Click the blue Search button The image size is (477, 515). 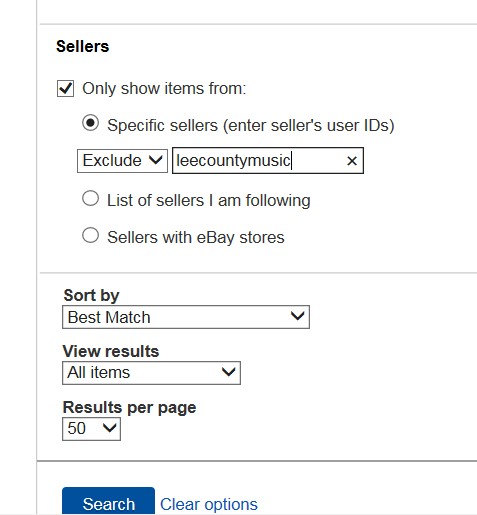(108, 501)
